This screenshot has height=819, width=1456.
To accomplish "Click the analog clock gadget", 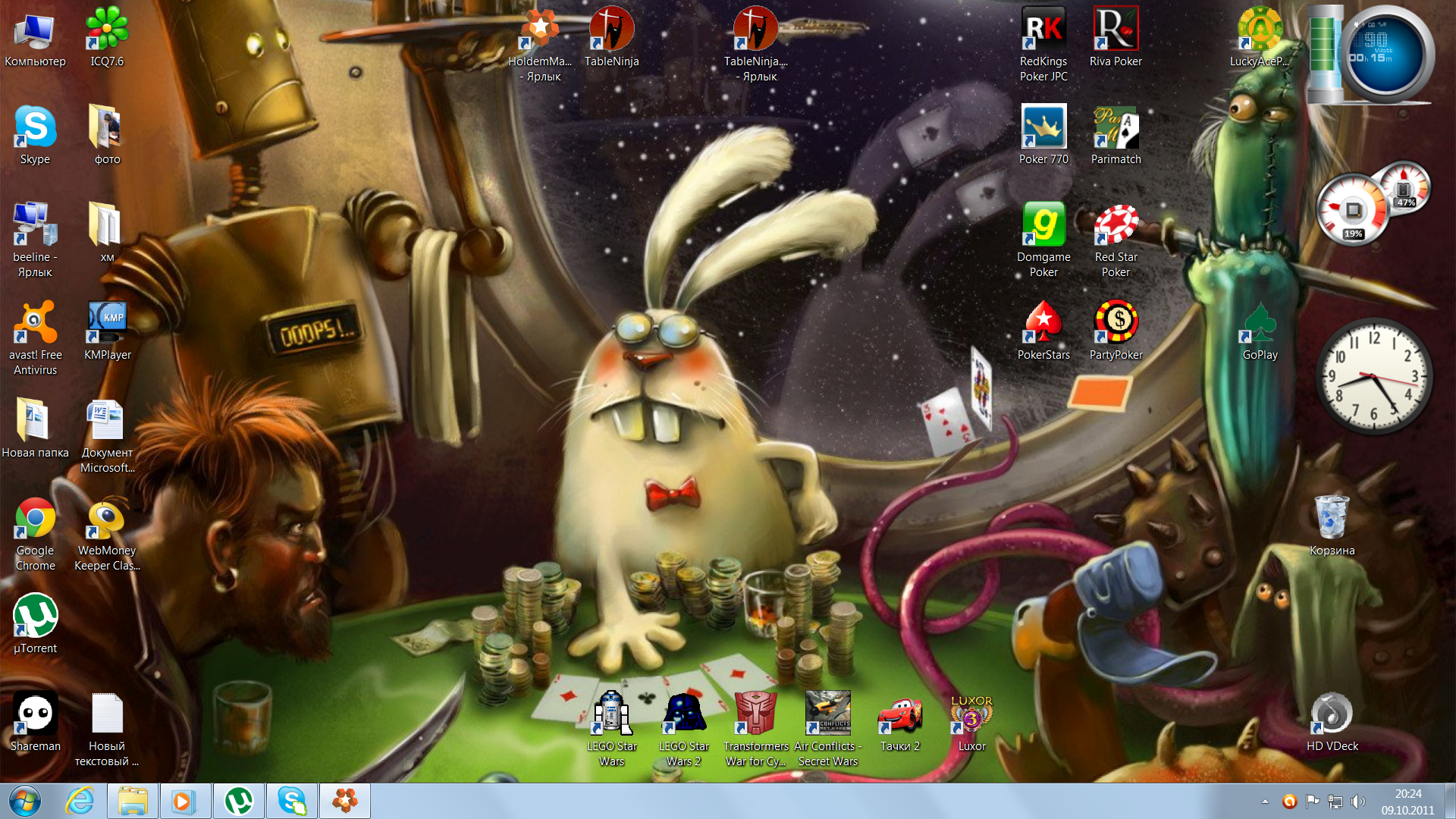I will [1373, 376].
